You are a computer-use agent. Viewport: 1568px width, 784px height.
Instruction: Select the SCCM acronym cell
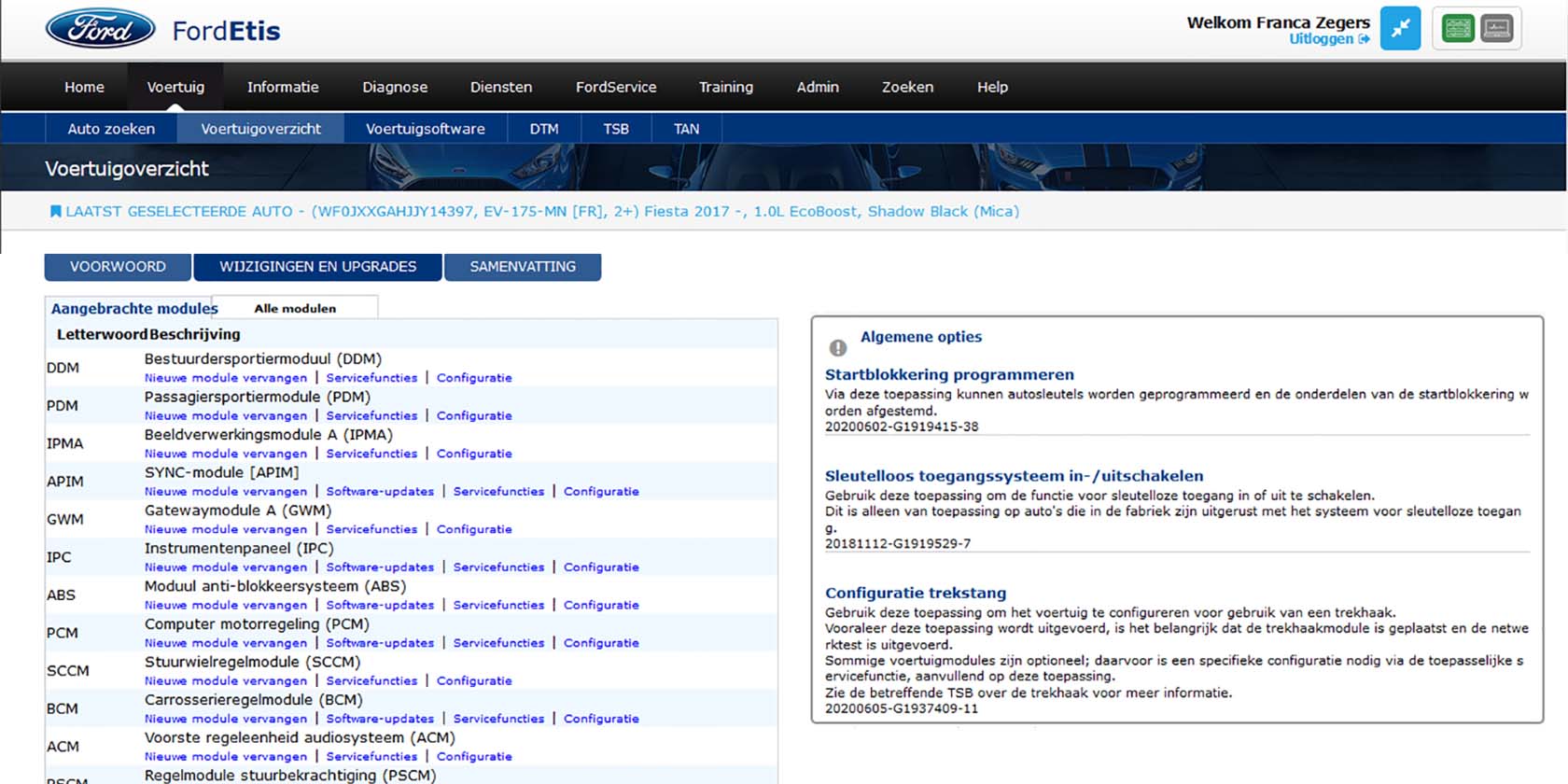(68, 671)
